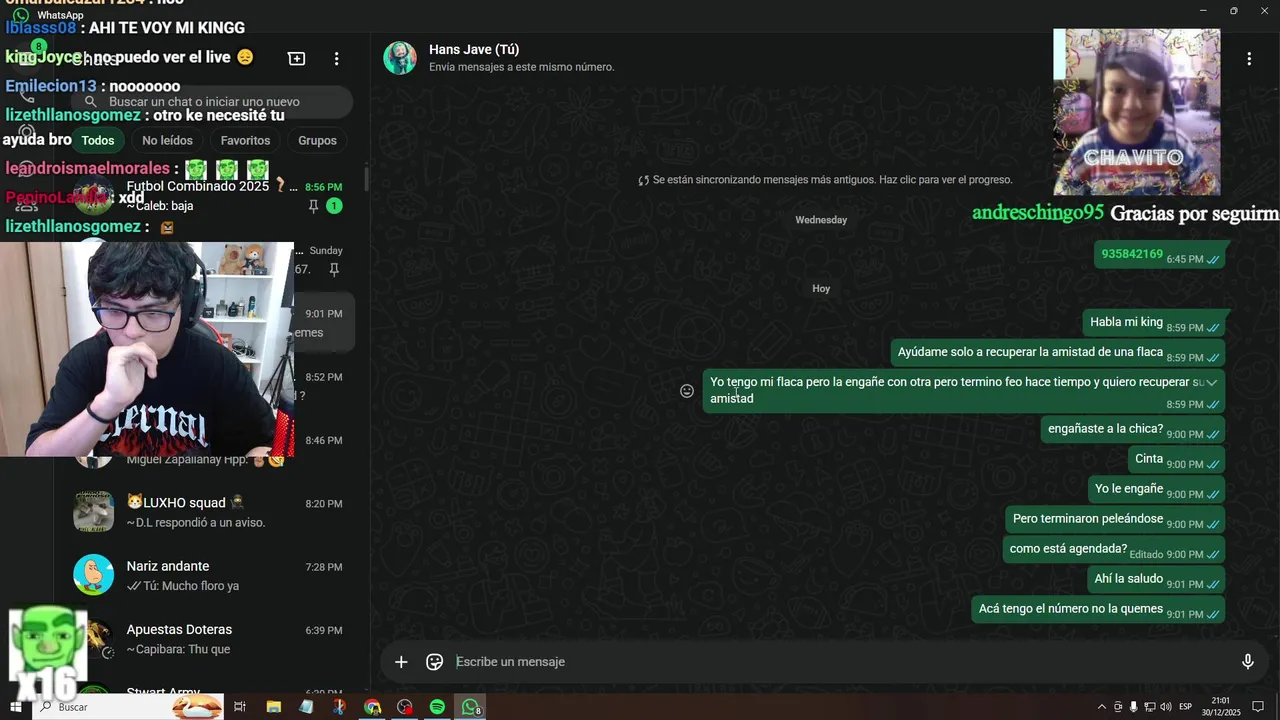Click the pinned icon on Futbol Combinado chat
The height and width of the screenshot is (720, 1280).
[313, 206]
